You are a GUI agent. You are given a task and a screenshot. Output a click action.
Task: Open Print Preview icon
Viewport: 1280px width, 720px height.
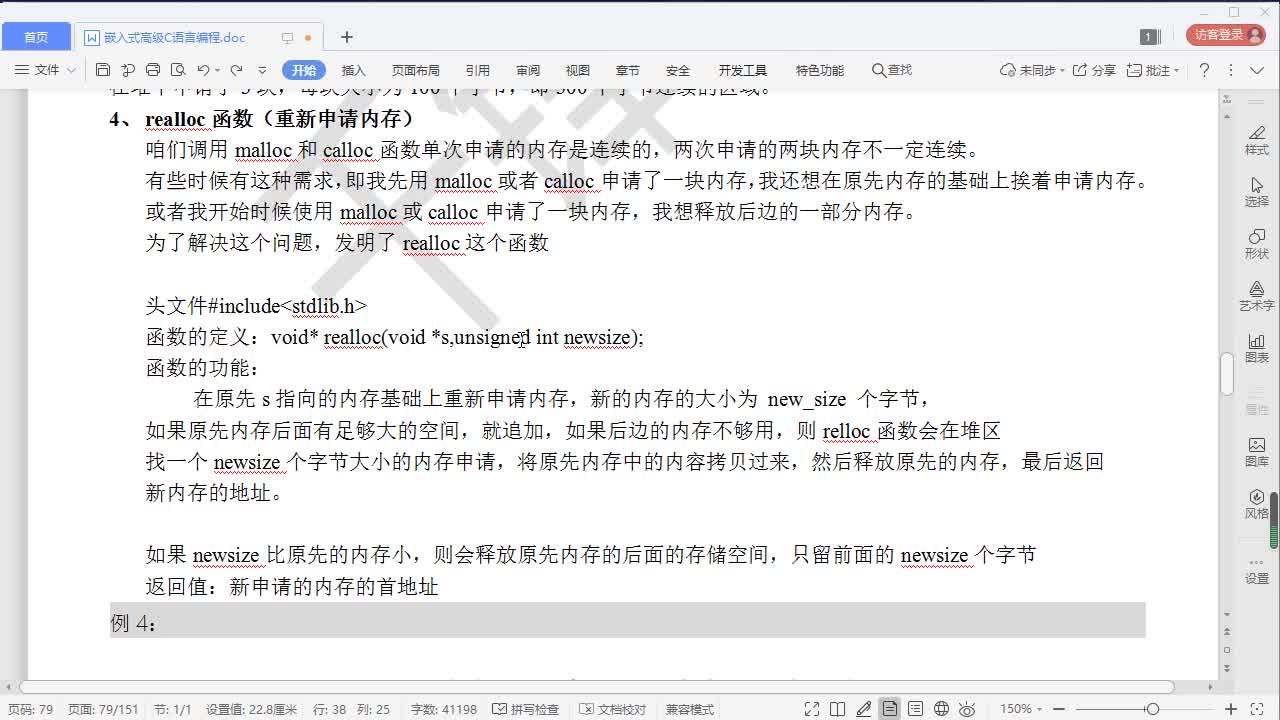tap(178, 70)
